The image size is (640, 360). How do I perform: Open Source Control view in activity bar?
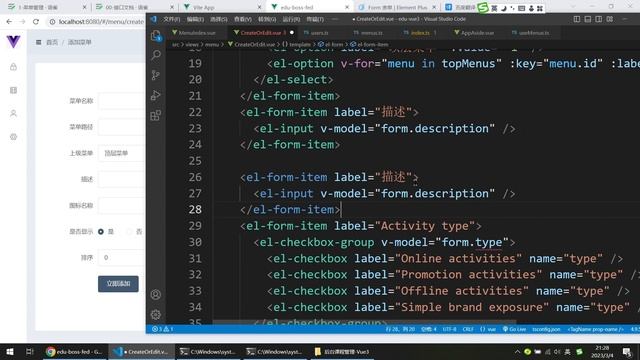156,75
